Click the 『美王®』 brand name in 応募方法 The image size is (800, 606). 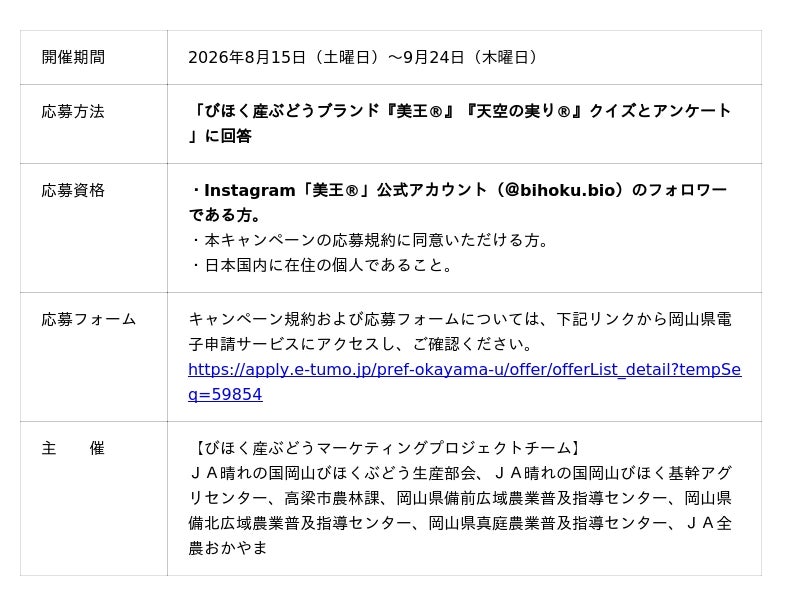419,111
